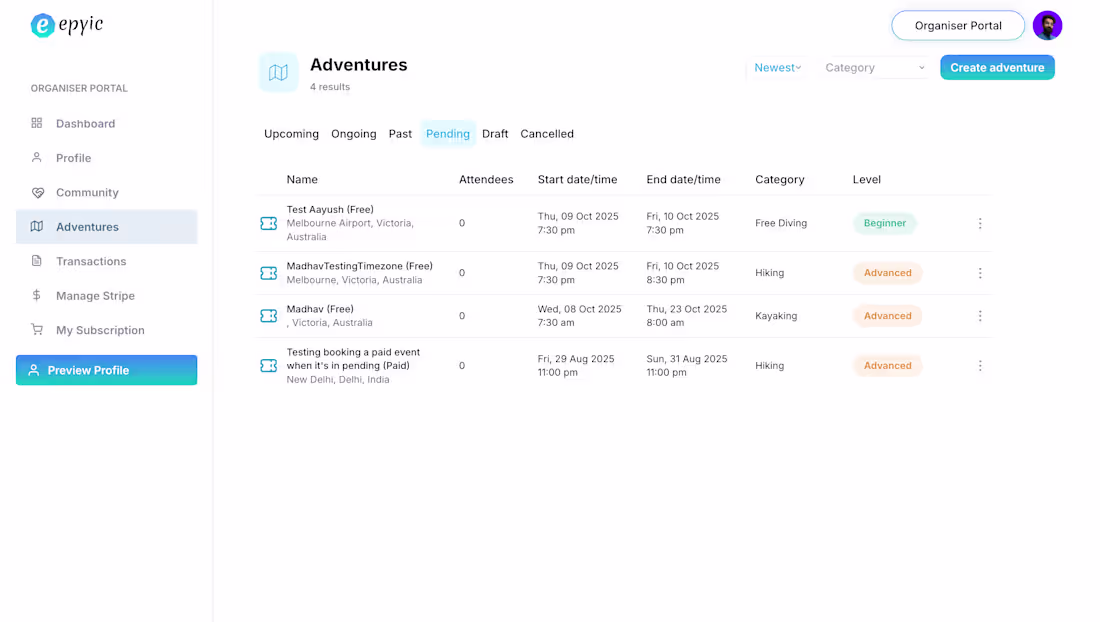
Task: Click the epyic logo icon
Action: (x=43, y=26)
